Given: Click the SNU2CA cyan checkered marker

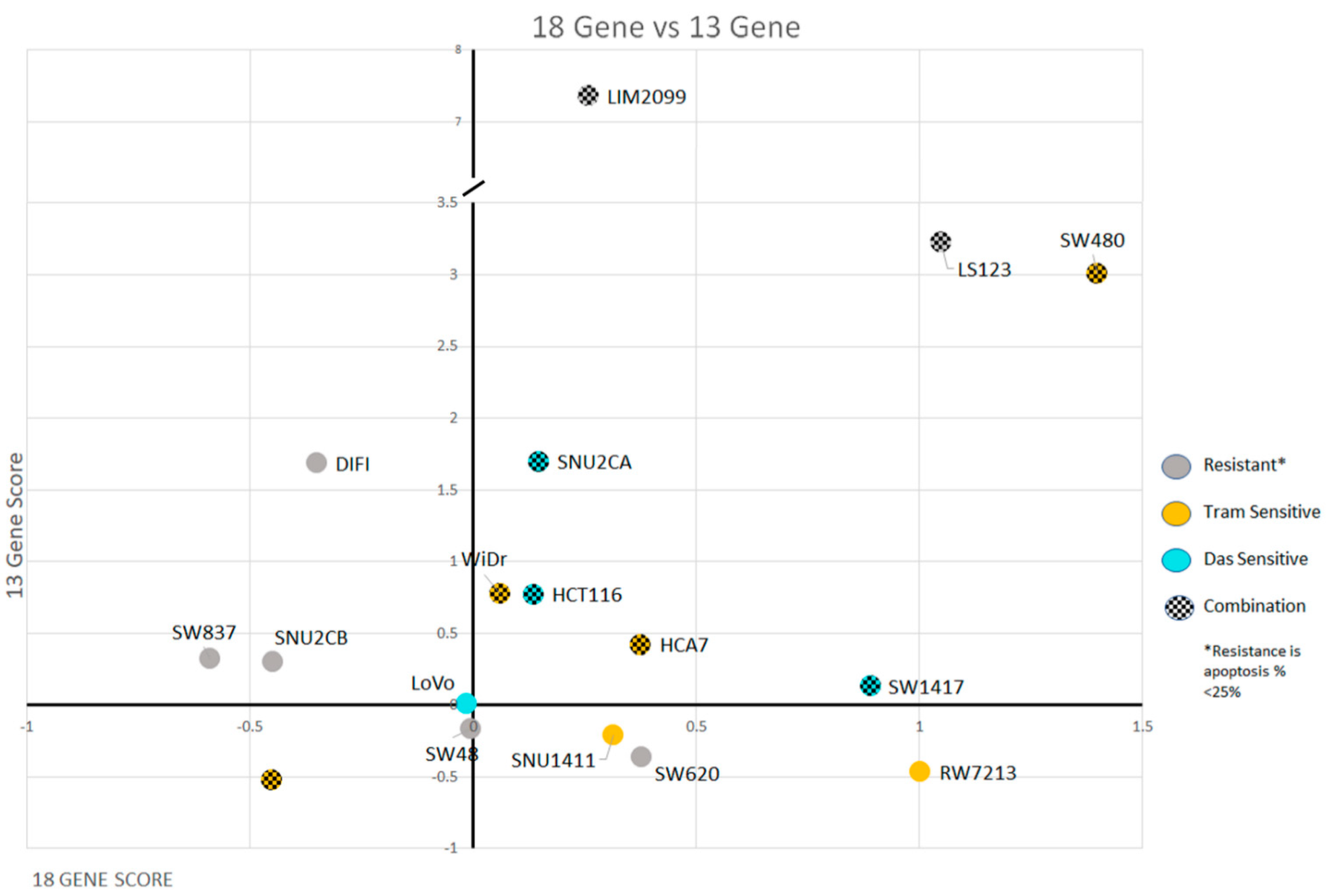Looking at the screenshot, I should click(538, 462).
